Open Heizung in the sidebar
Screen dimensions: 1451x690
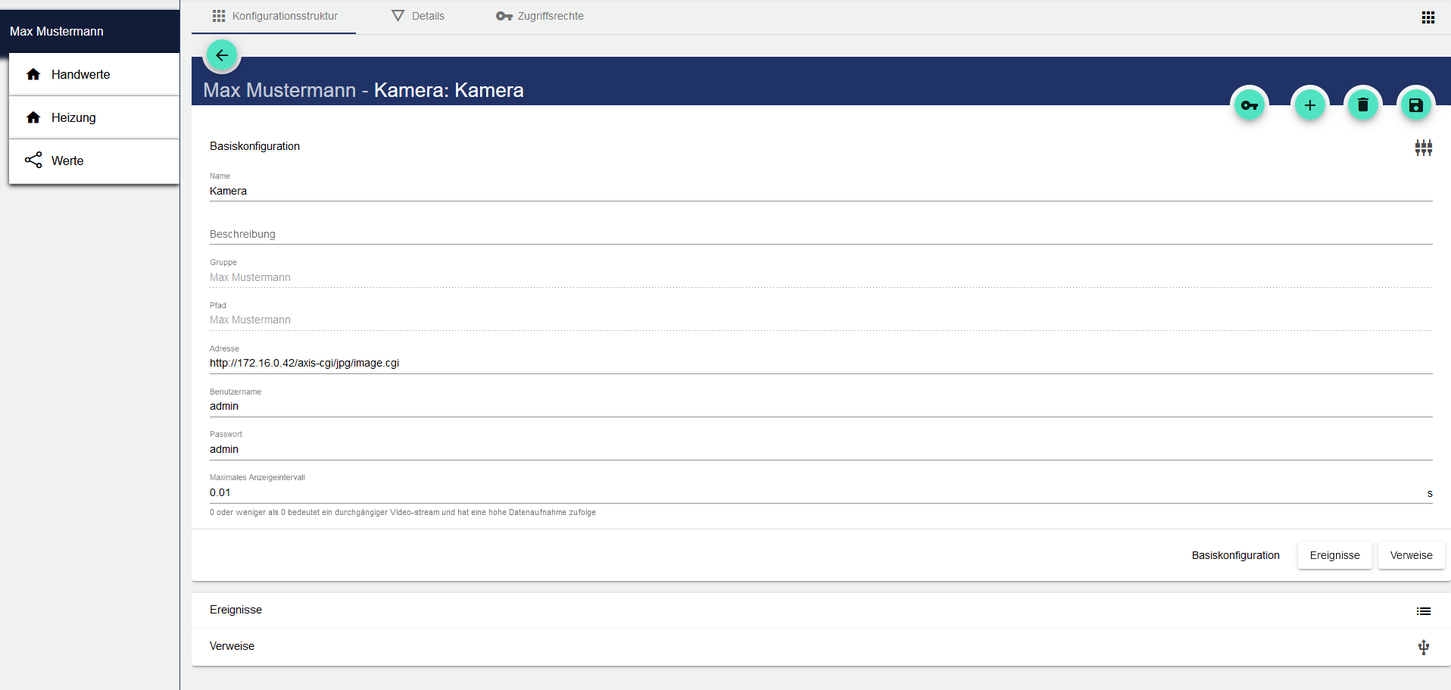coord(74,118)
